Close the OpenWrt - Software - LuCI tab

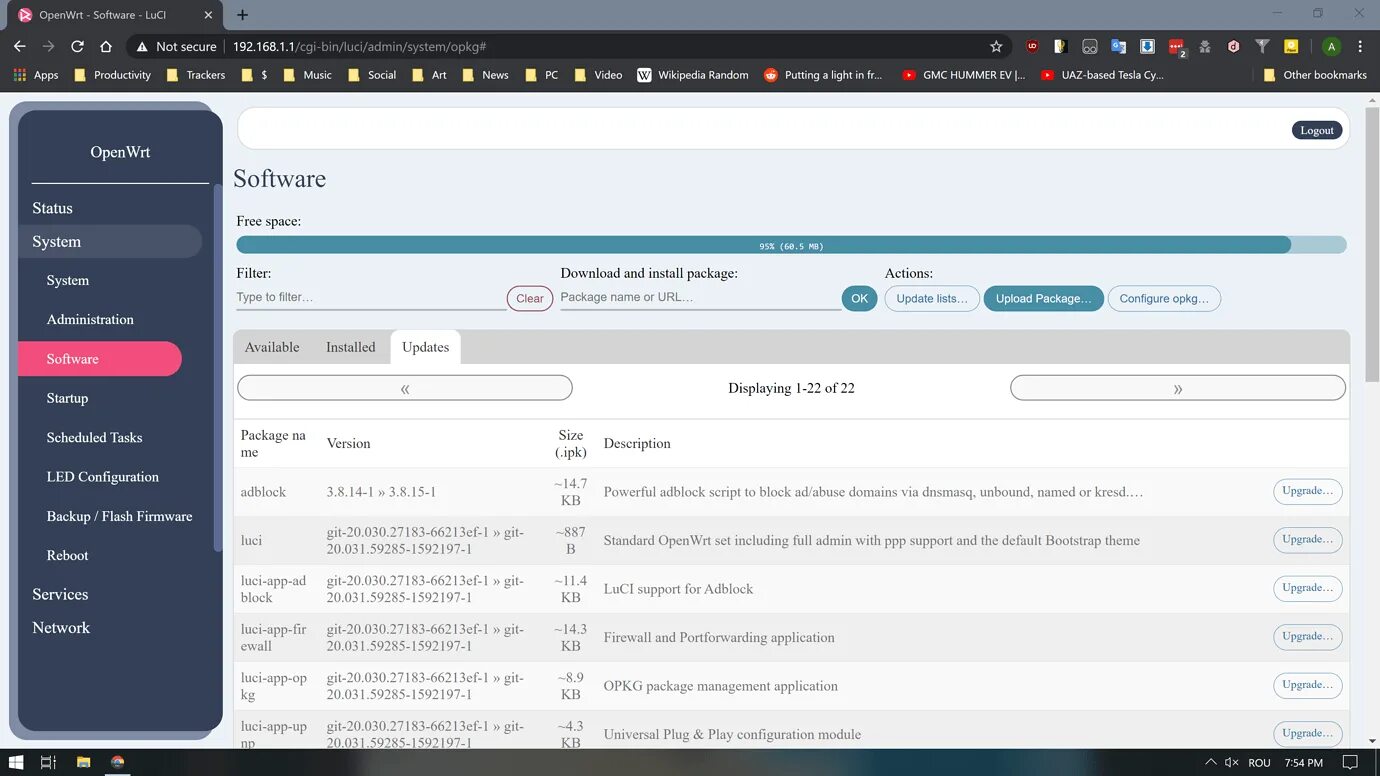208,15
